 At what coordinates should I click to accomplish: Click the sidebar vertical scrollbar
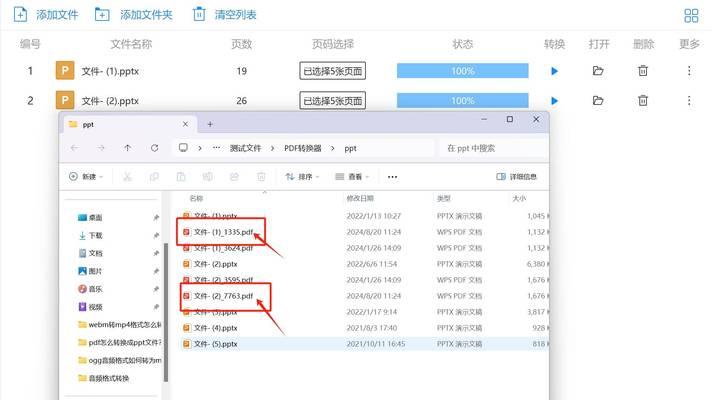click(166, 312)
